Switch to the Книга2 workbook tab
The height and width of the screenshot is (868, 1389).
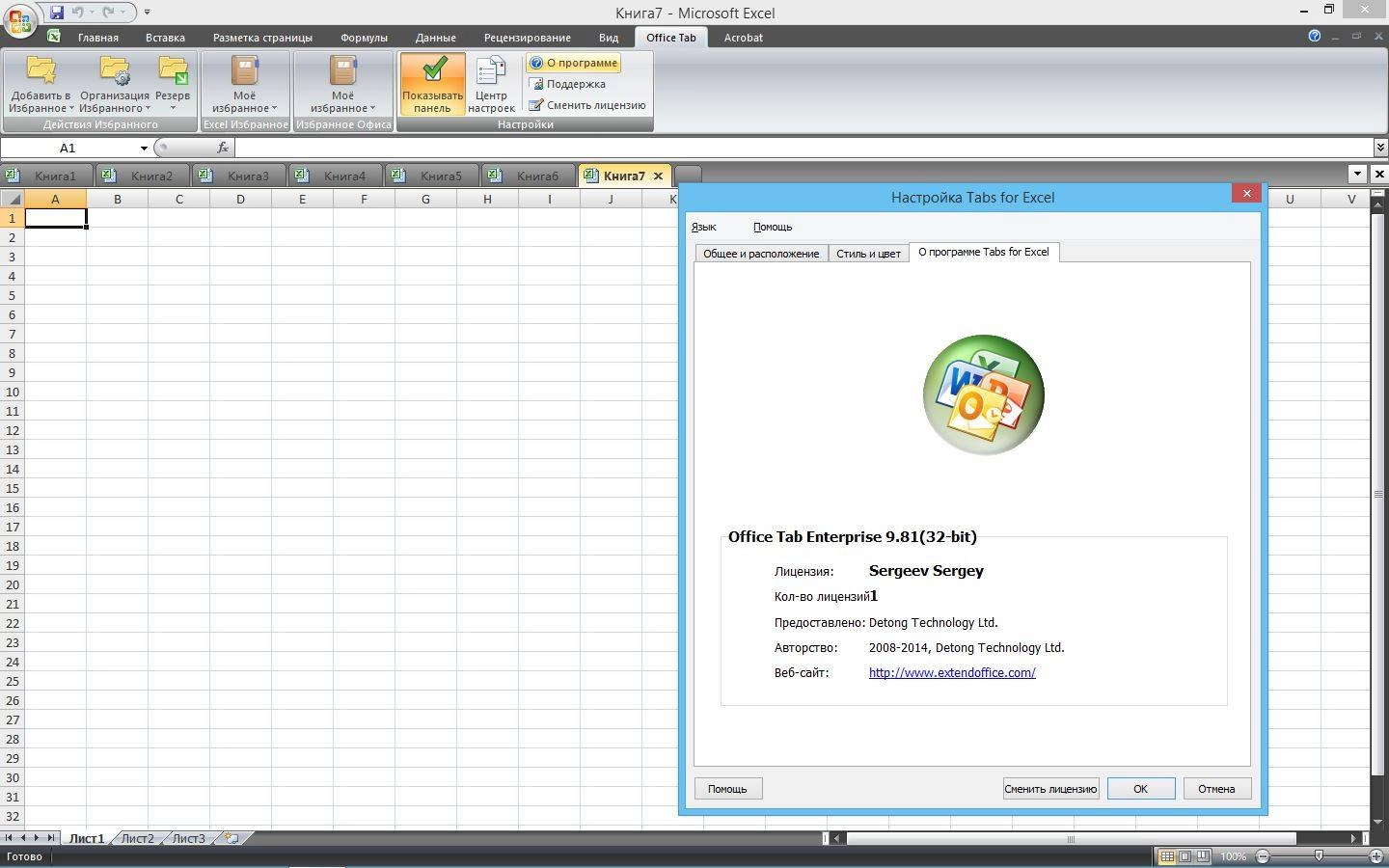point(144,176)
